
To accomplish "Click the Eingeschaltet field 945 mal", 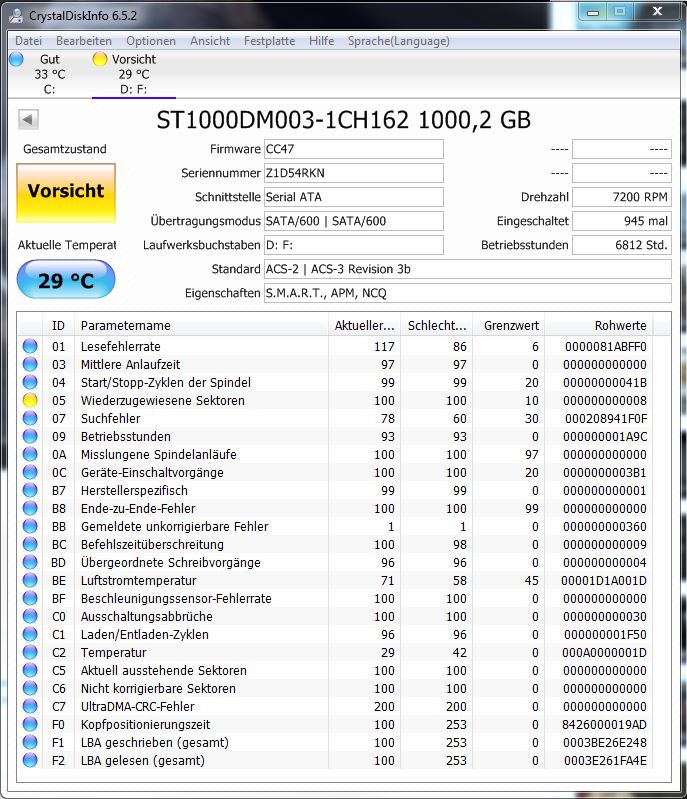I will coord(622,221).
